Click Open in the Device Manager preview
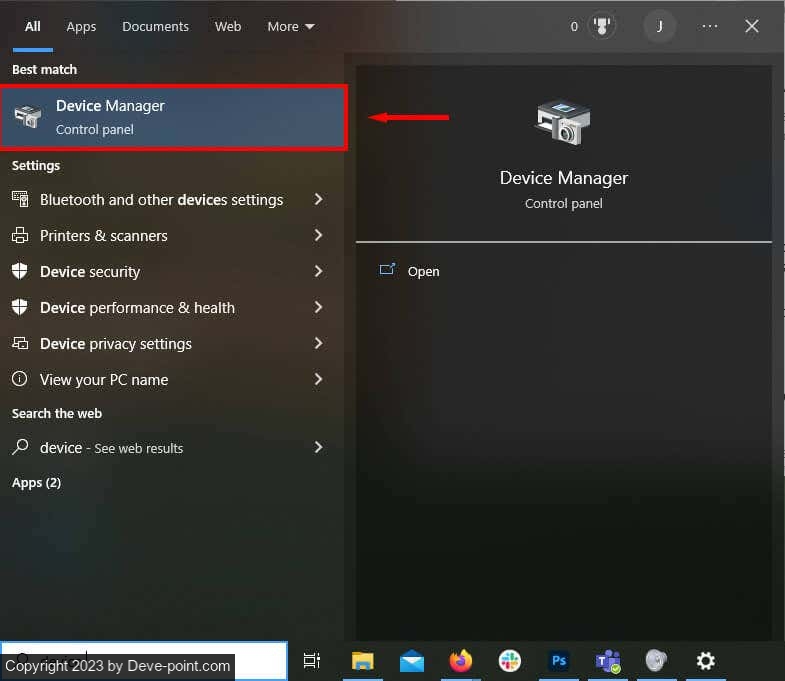 click(423, 272)
